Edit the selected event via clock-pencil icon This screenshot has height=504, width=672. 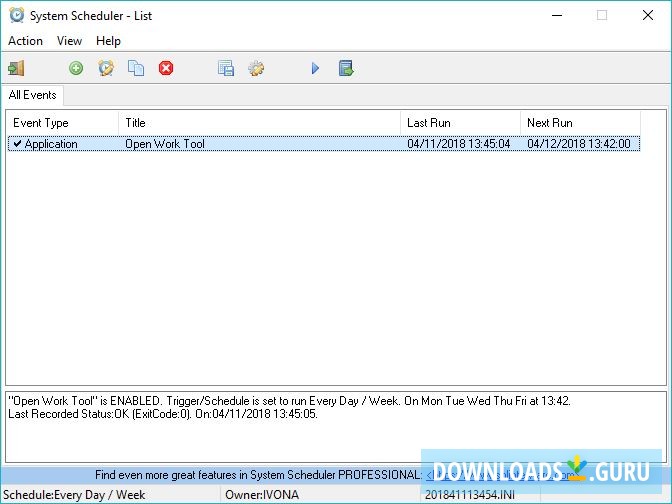[x=106, y=68]
